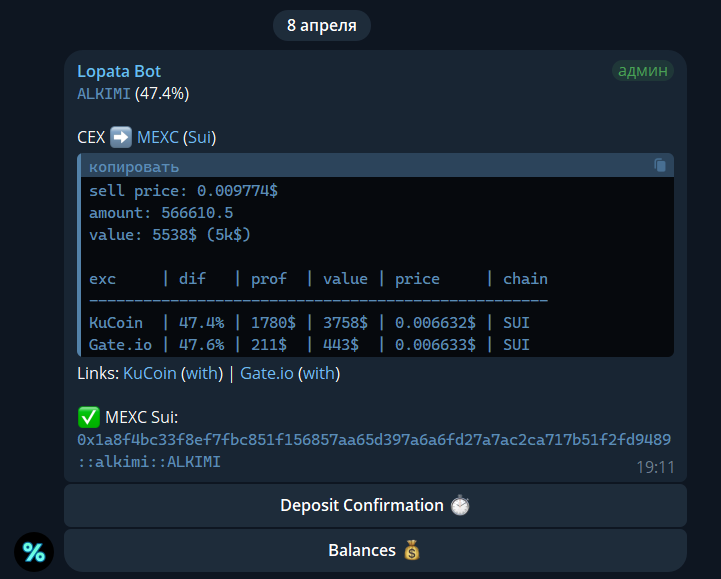721x579 pixels.
Task: Click the copy code icon
Action: (660, 165)
